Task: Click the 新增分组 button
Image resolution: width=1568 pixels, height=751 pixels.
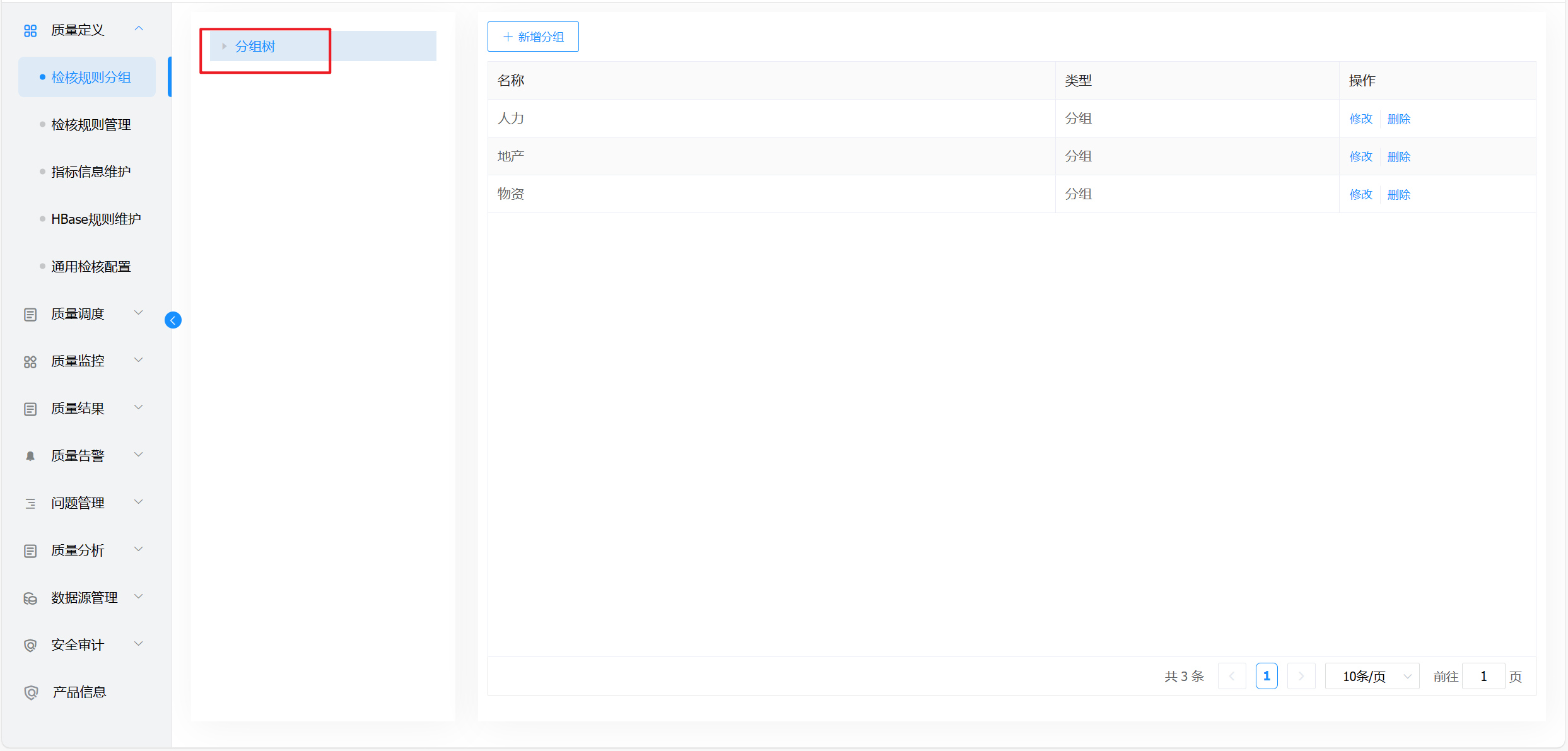Action: (533, 37)
